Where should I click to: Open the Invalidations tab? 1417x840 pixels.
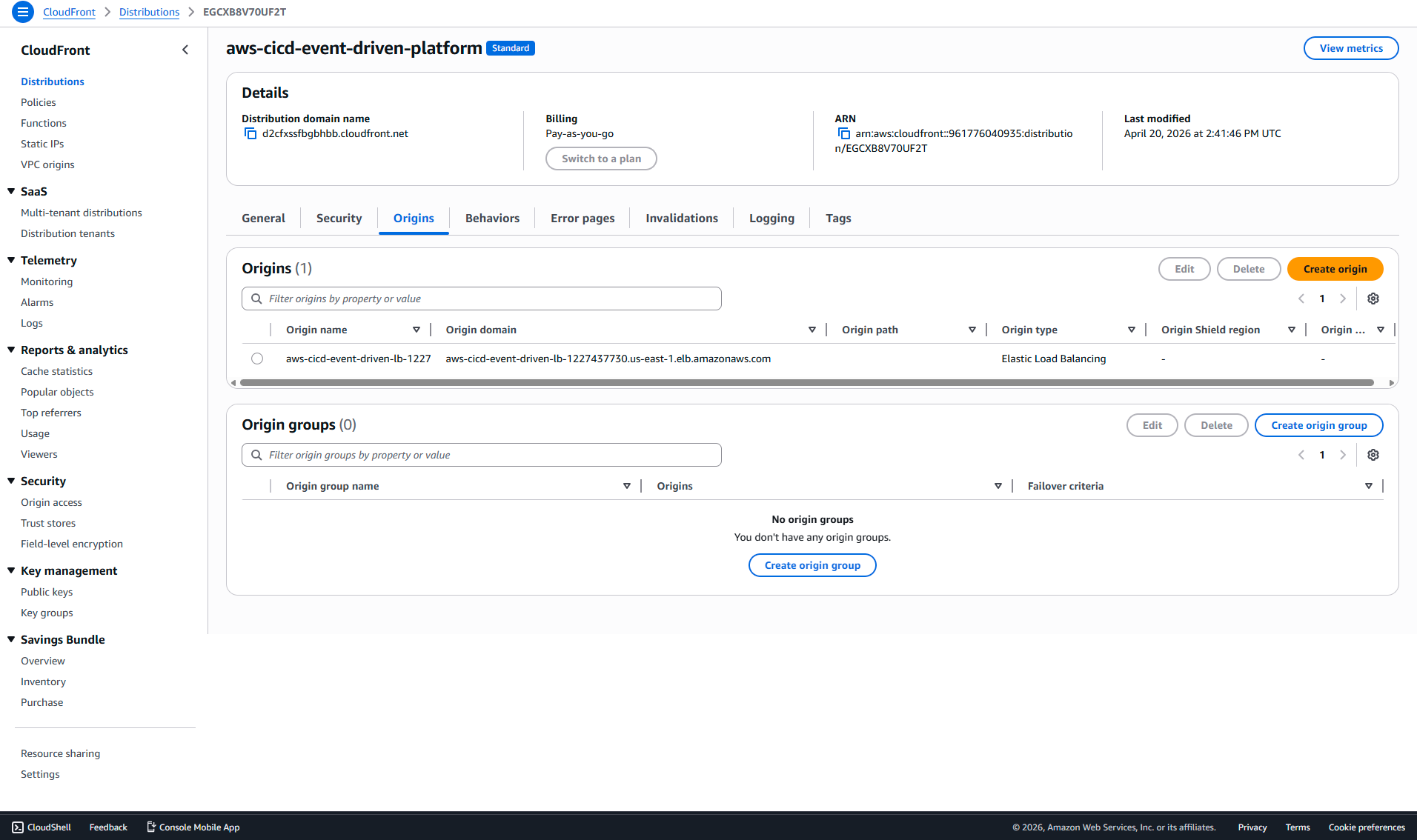click(x=682, y=218)
